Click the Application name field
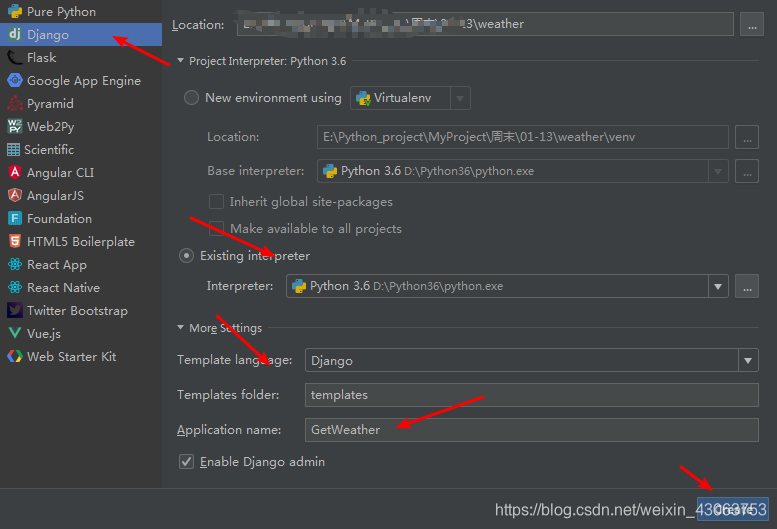 532,429
